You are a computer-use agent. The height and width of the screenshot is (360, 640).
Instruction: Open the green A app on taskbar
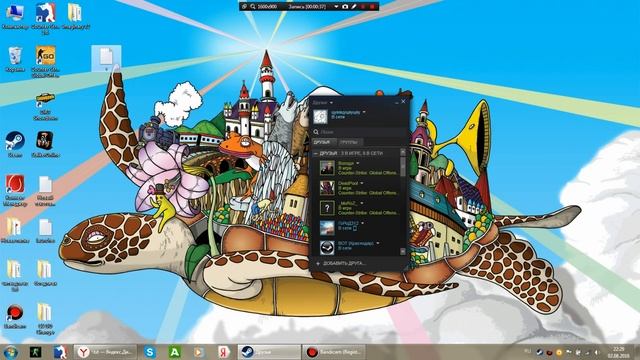(x=174, y=352)
